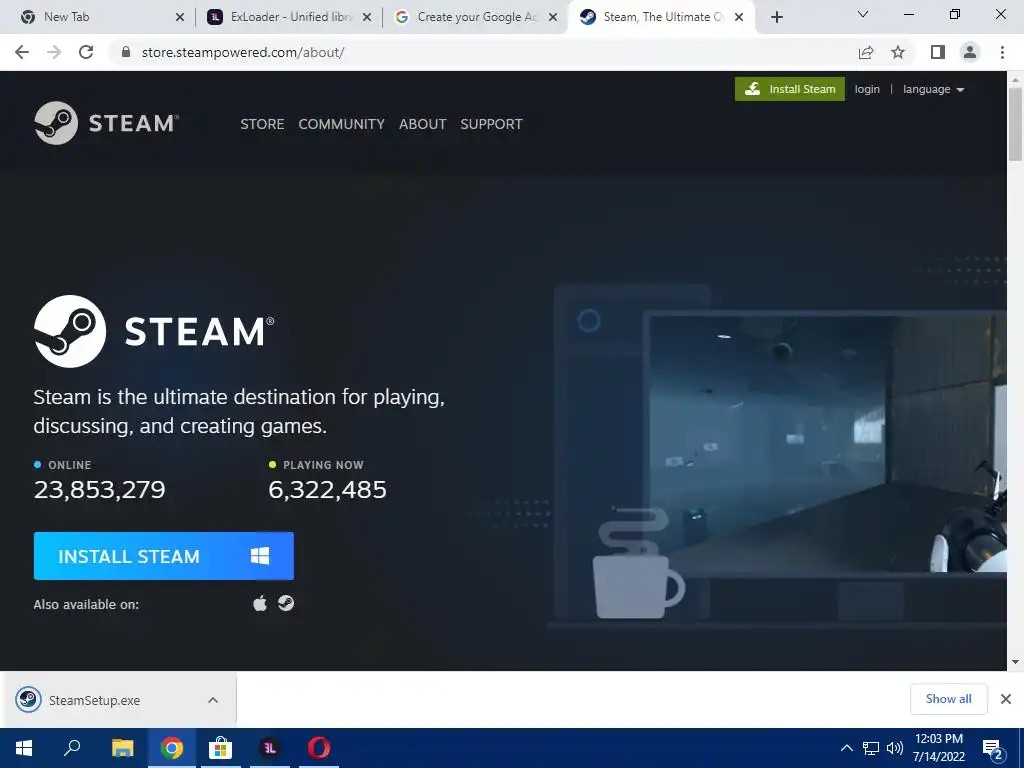
Task: Click Chrome icon in the taskbar
Action: (x=172, y=748)
